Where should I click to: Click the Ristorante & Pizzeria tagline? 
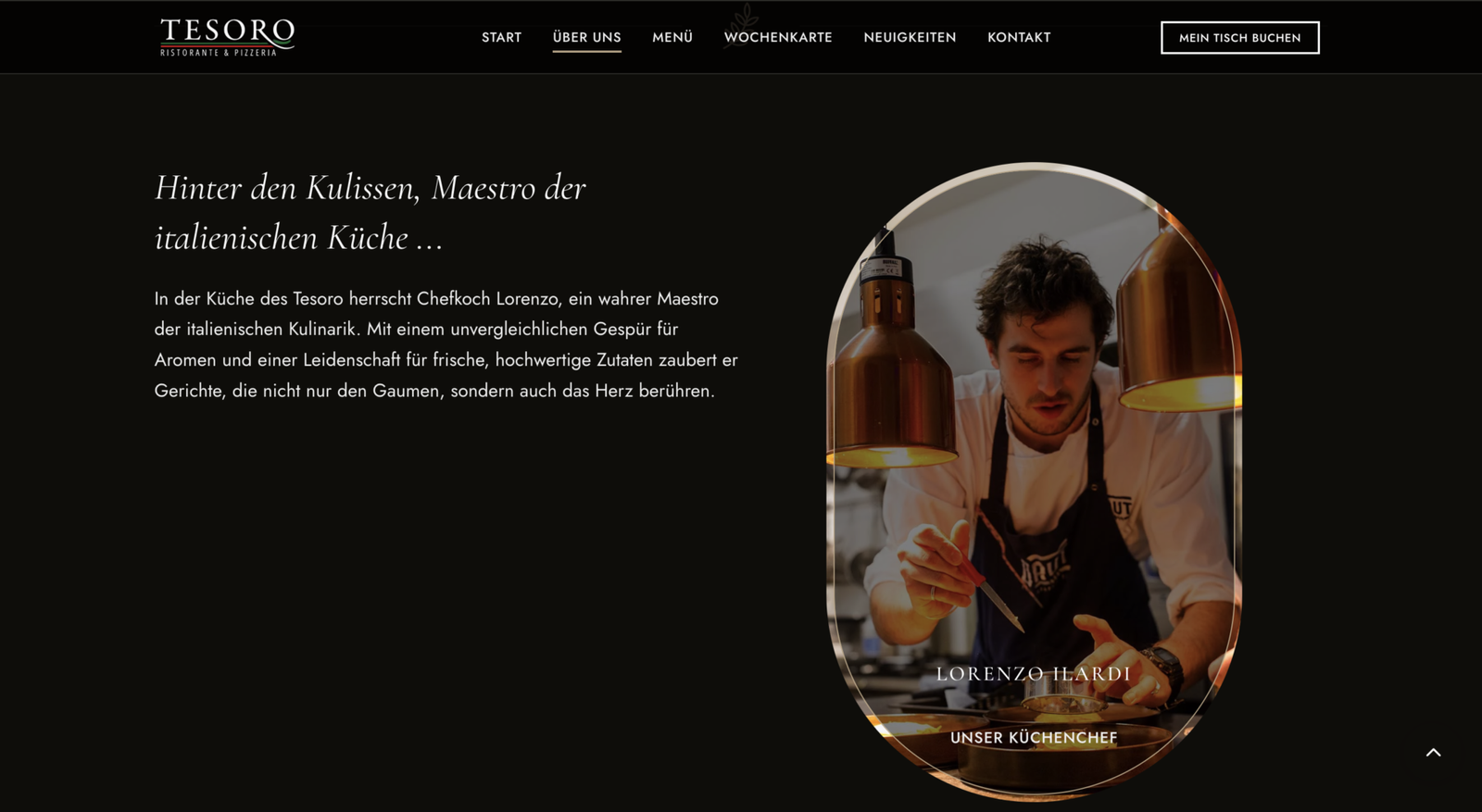(x=219, y=53)
